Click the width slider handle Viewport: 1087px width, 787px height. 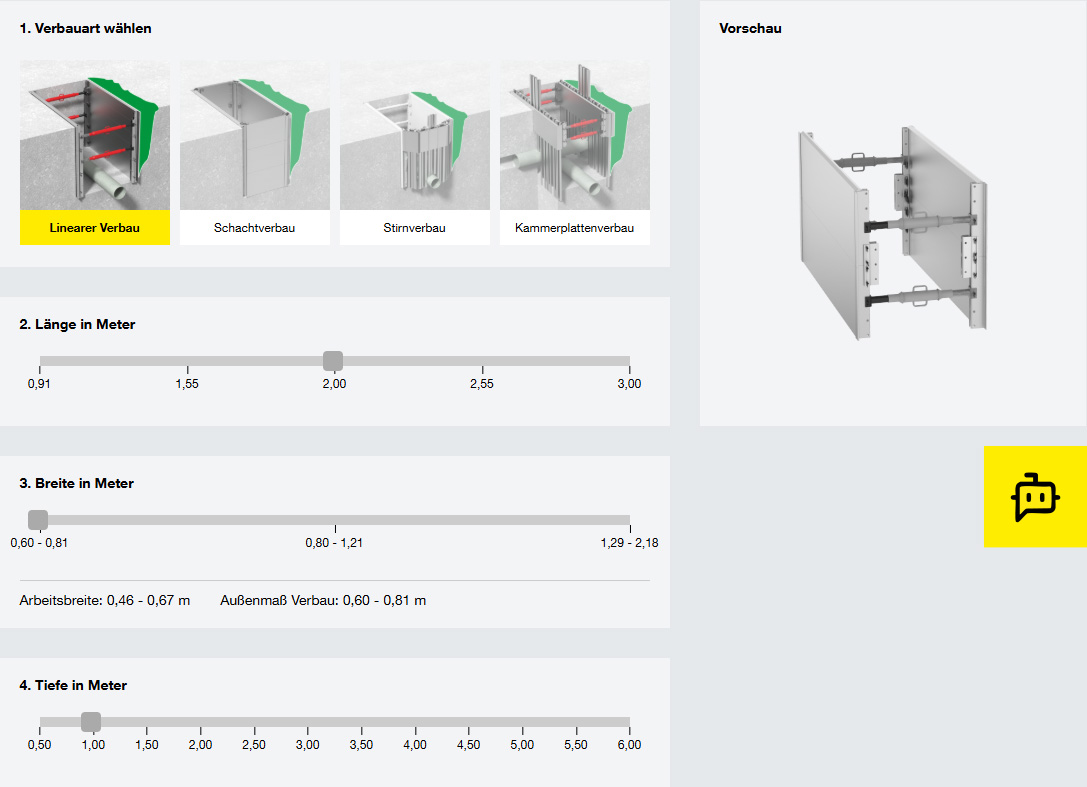tap(38, 520)
